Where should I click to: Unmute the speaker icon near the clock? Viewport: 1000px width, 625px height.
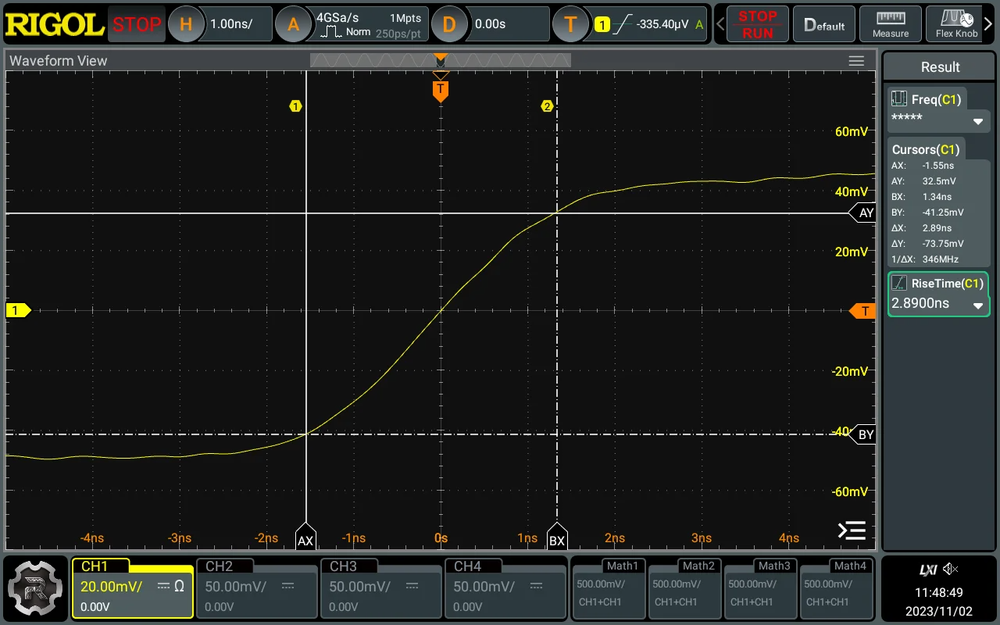tap(950, 571)
